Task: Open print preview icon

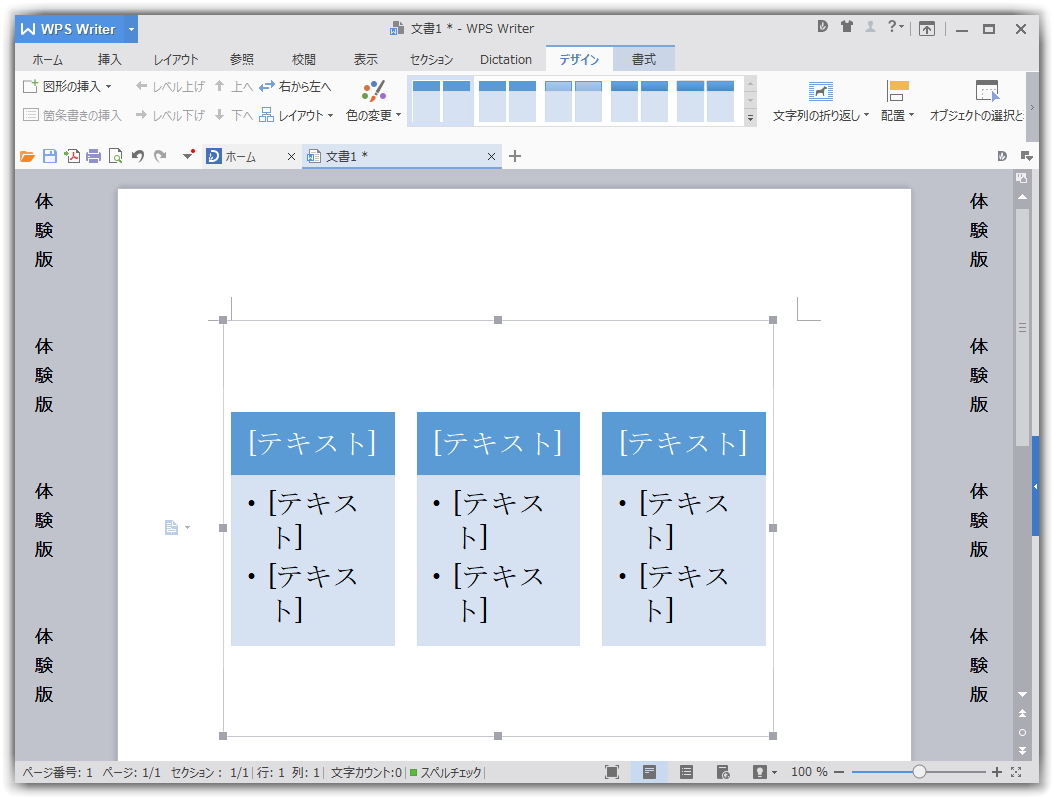Action: [x=116, y=156]
